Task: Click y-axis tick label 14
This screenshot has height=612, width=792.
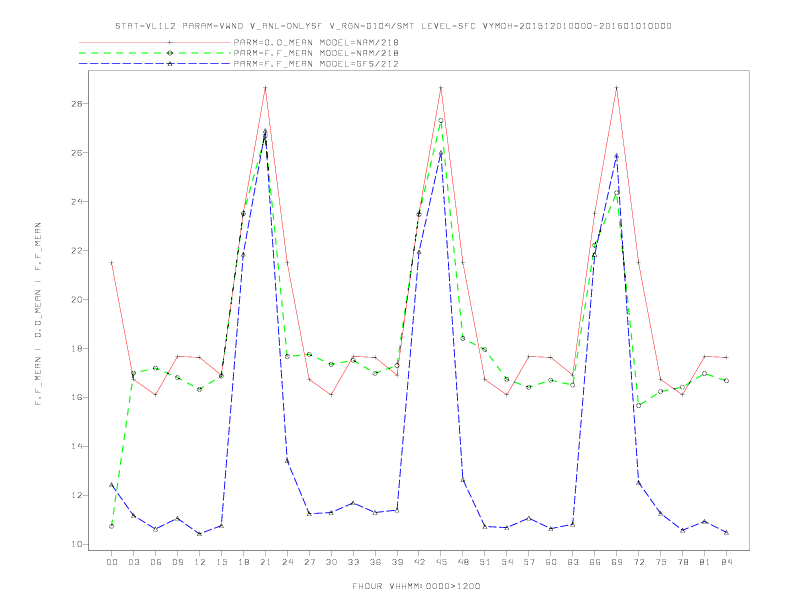Action: coord(77,446)
